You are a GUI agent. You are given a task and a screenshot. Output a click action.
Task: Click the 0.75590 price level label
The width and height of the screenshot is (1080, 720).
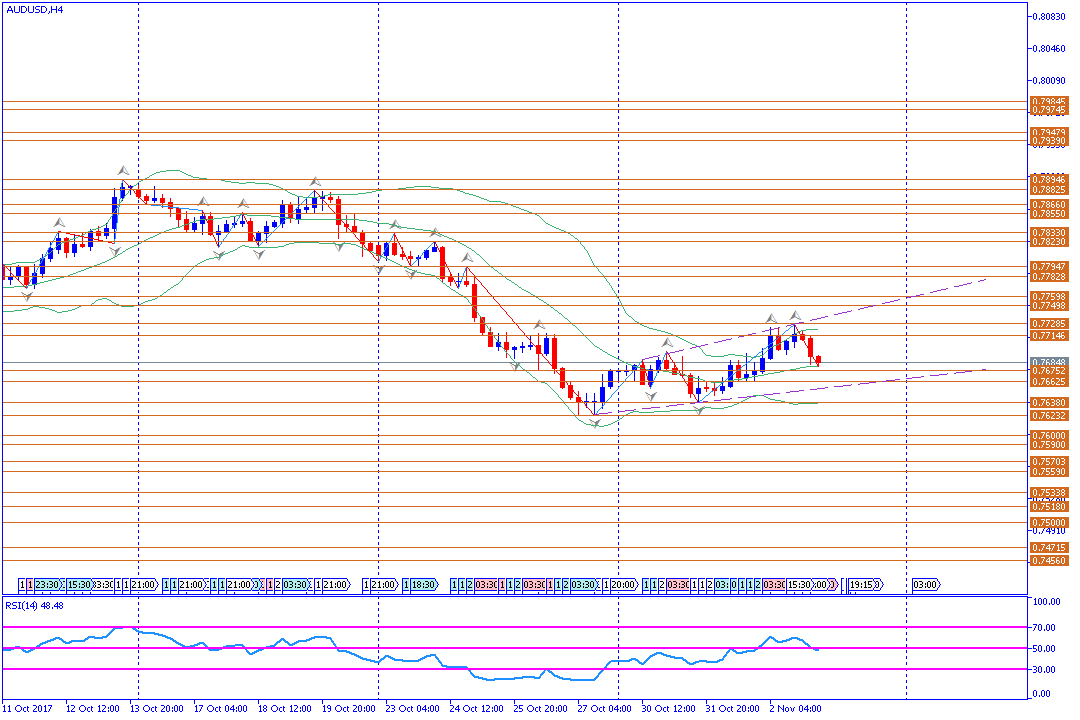click(1049, 472)
